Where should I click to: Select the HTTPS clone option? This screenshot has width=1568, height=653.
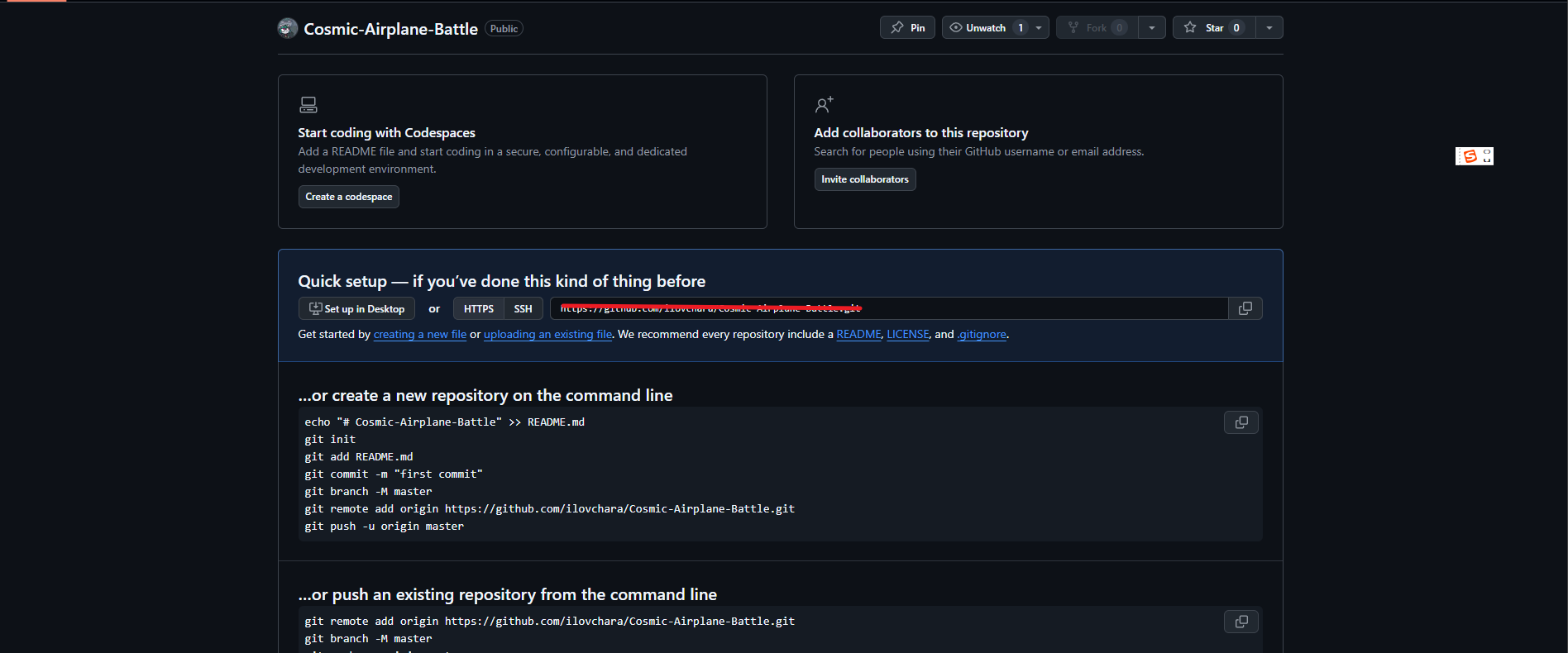[478, 308]
